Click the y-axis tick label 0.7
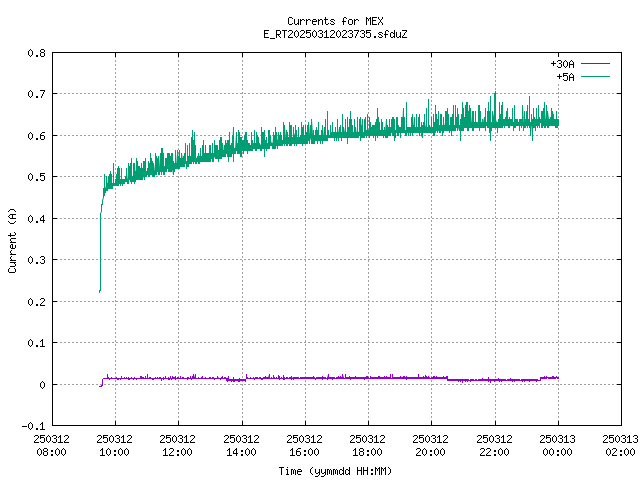The height and width of the screenshot is (480, 640). 36,94
